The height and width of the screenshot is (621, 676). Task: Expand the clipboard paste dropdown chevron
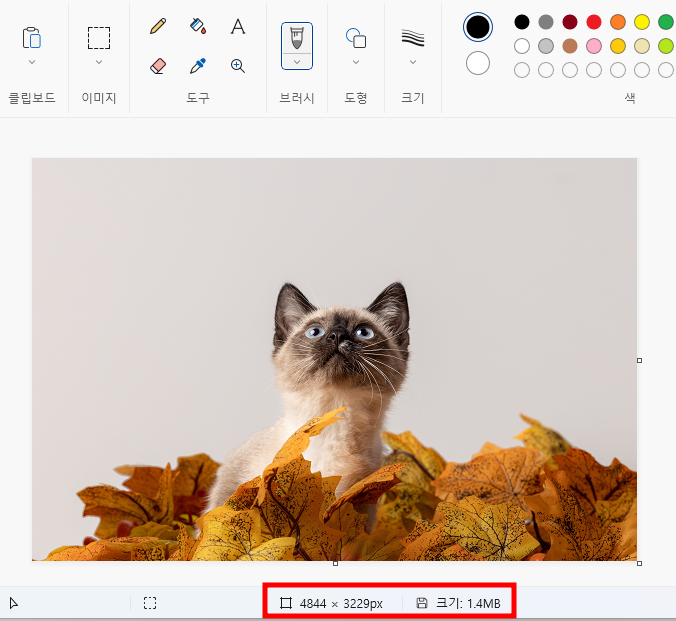[31, 62]
